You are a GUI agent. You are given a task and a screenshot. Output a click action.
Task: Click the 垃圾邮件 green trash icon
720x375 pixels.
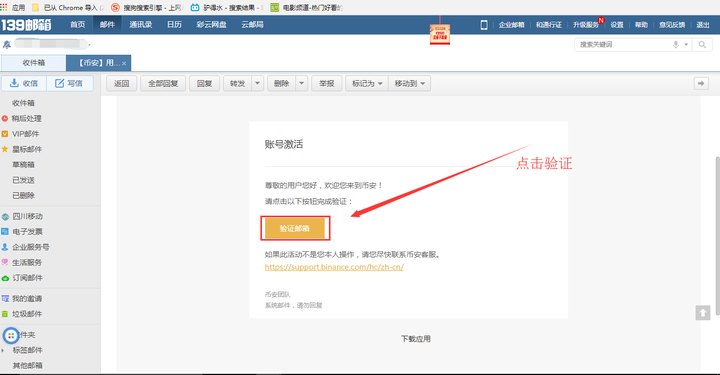(5, 314)
